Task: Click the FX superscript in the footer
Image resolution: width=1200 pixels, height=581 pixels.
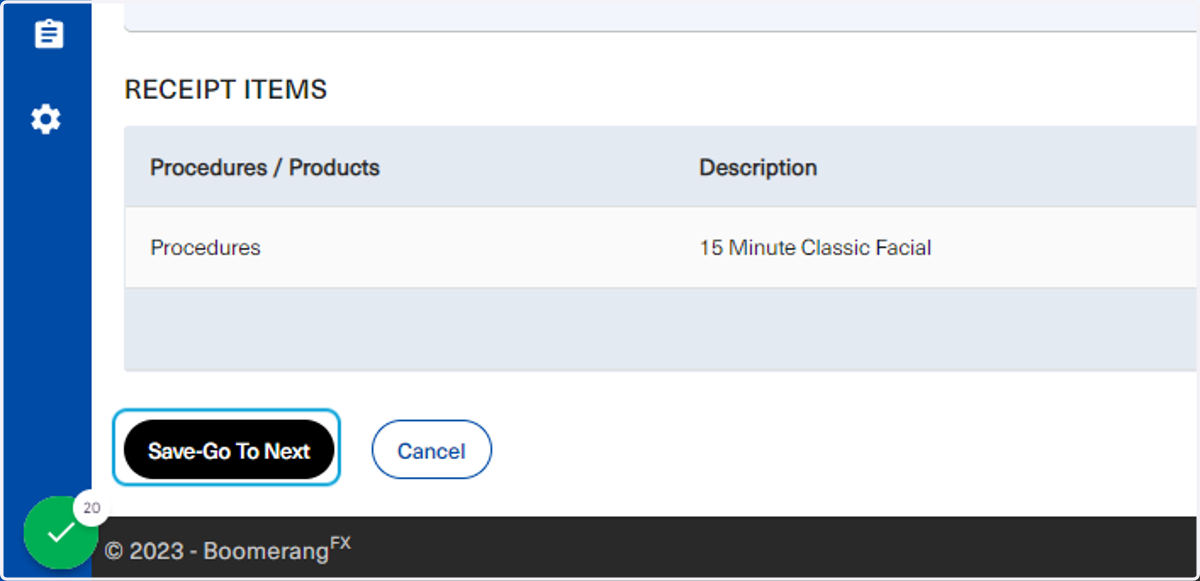Action: click(341, 543)
